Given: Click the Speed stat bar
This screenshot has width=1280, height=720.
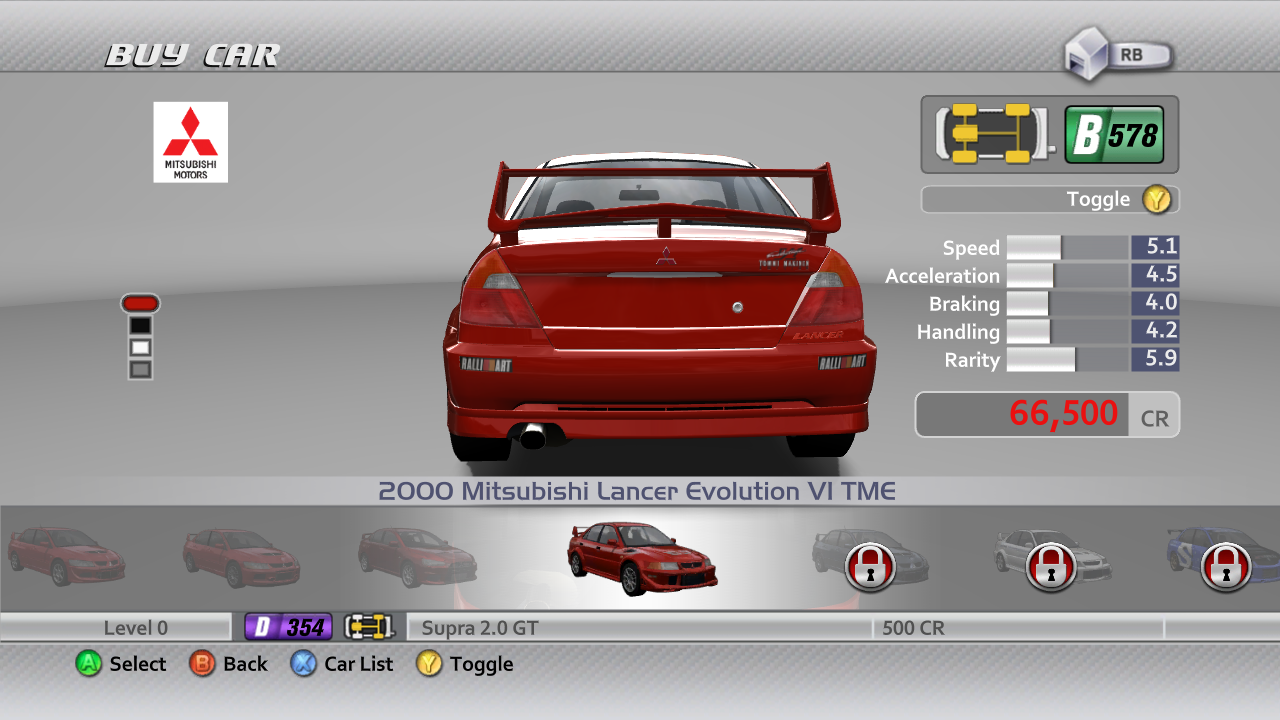Looking at the screenshot, I should (x=1068, y=248).
